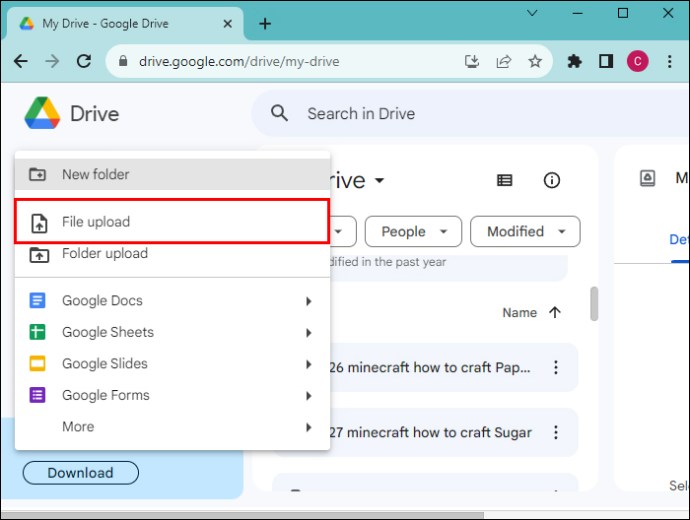The image size is (690, 520).
Task: Open a new browser tab
Action: tap(265, 23)
